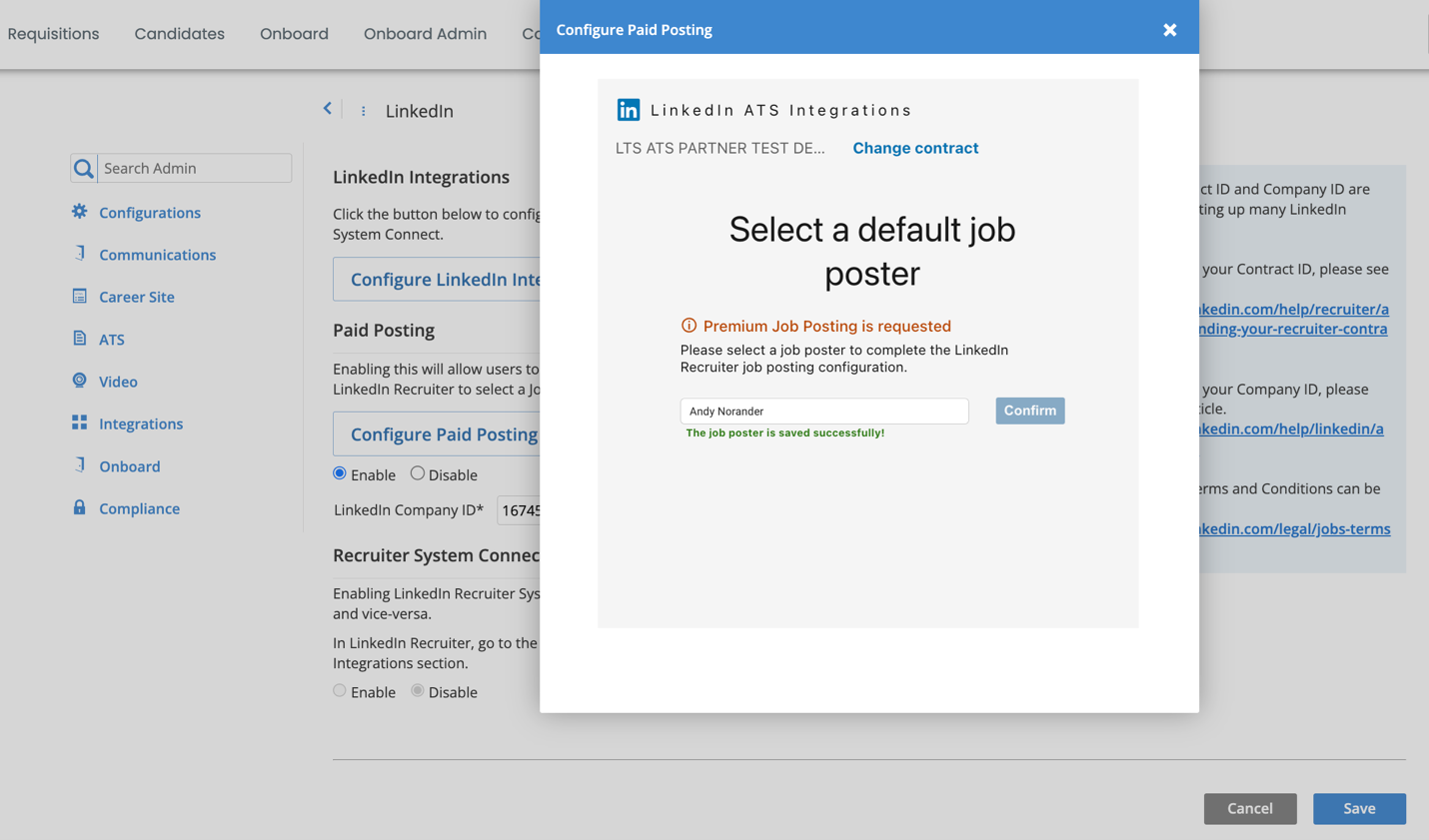Click the back chevron next to LinkedIn
The image size is (1429, 840).
(327, 108)
